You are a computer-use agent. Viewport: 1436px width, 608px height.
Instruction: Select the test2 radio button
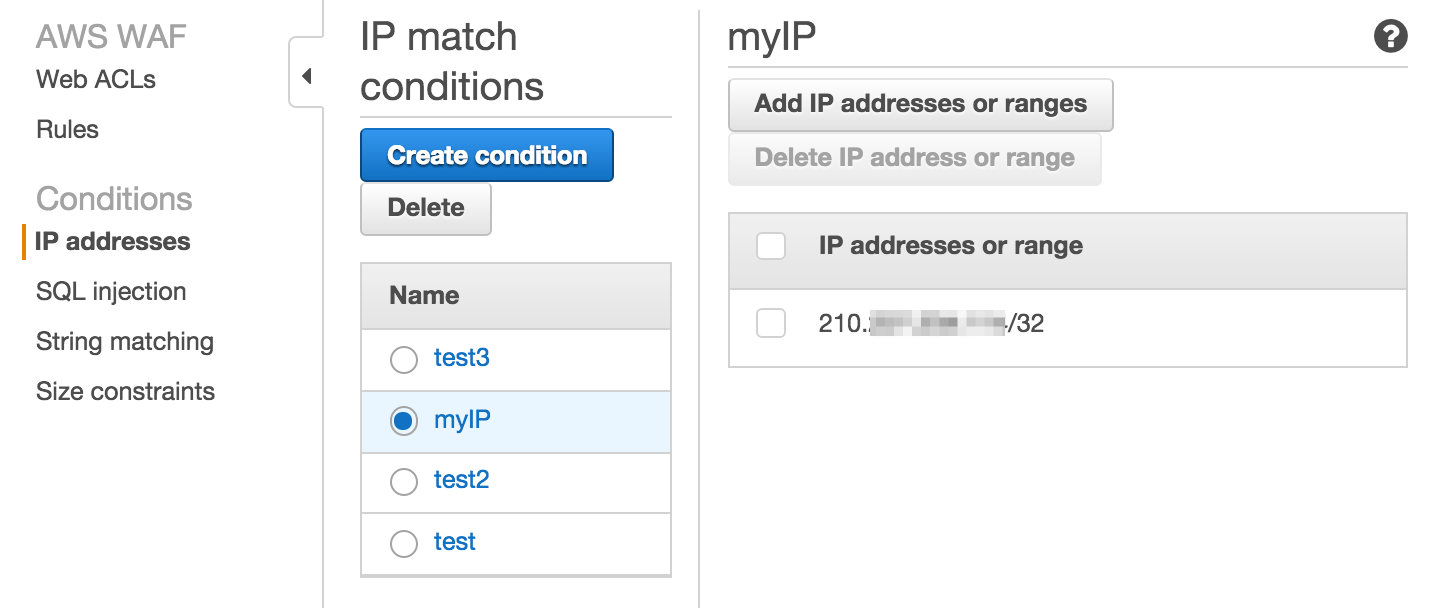[x=404, y=482]
